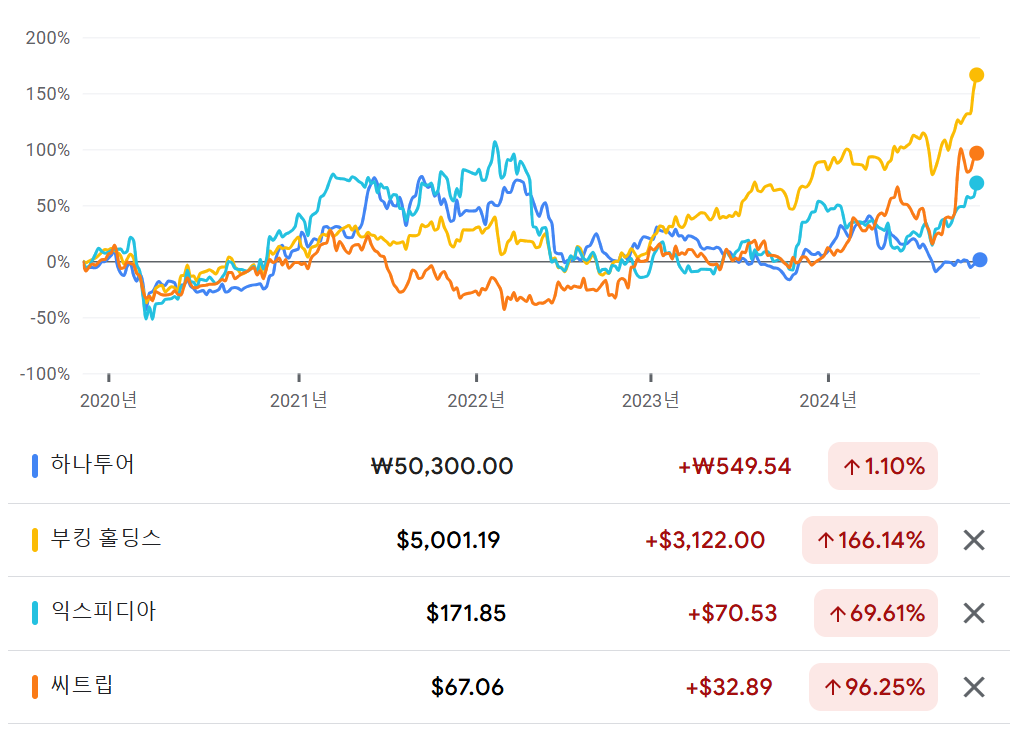The image size is (1013, 731).
Task: Click the 2022년 x-axis label
Action: click(476, 401)
